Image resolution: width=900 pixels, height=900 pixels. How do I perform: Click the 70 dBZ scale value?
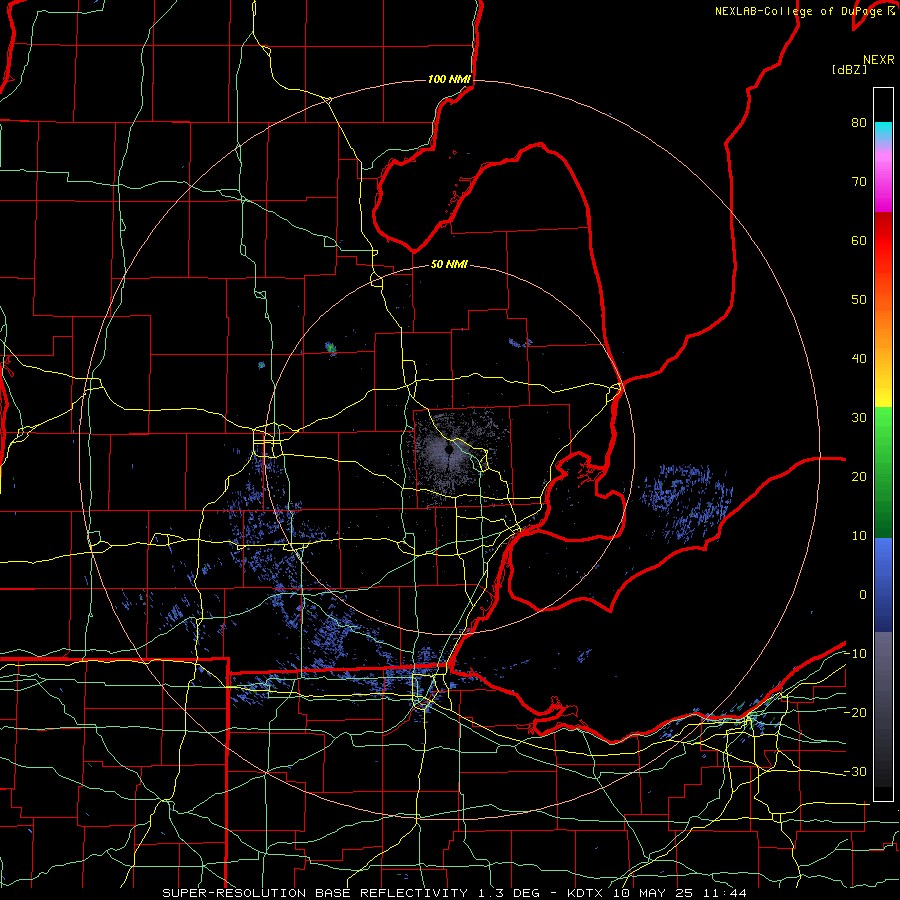(859, 182)
